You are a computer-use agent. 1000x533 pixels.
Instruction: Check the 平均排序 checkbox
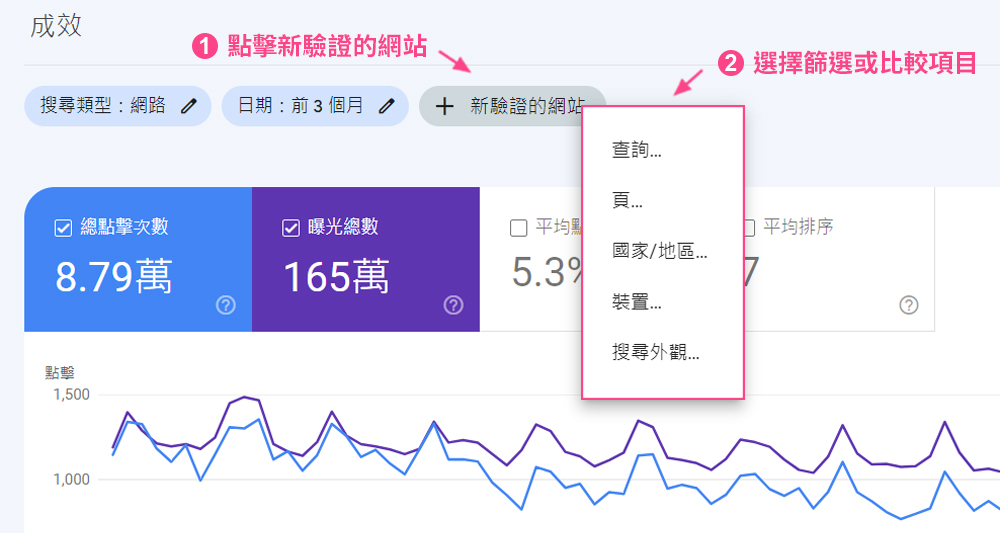[750, 228]
